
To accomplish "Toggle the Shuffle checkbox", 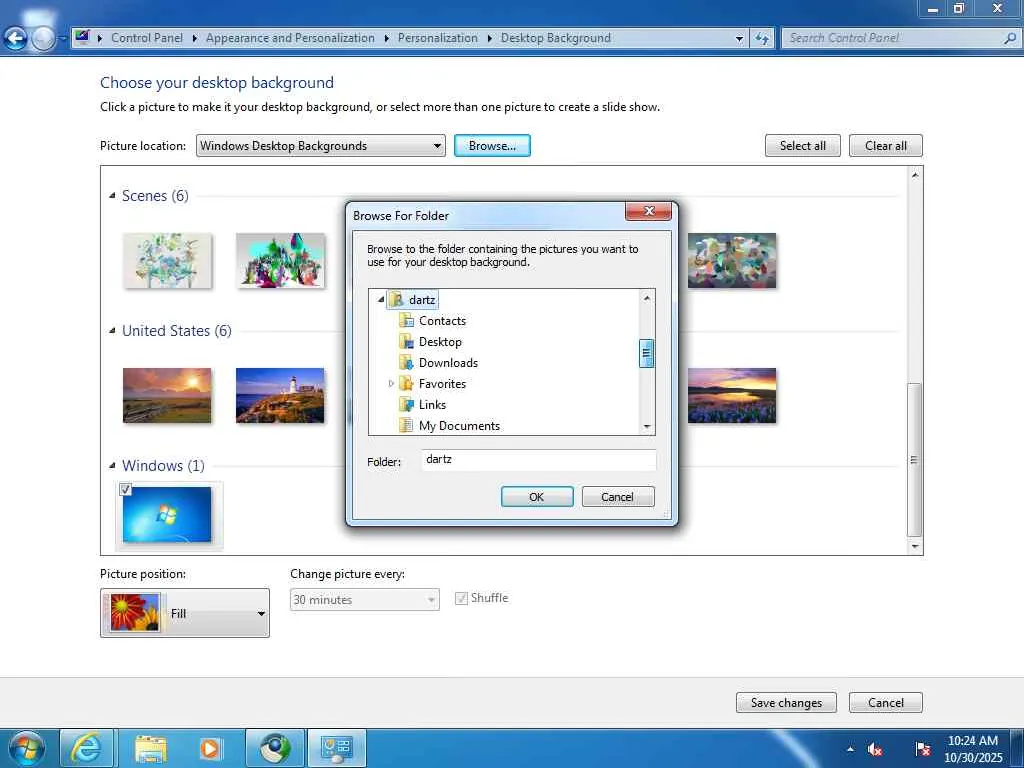I will coord(461,598).
